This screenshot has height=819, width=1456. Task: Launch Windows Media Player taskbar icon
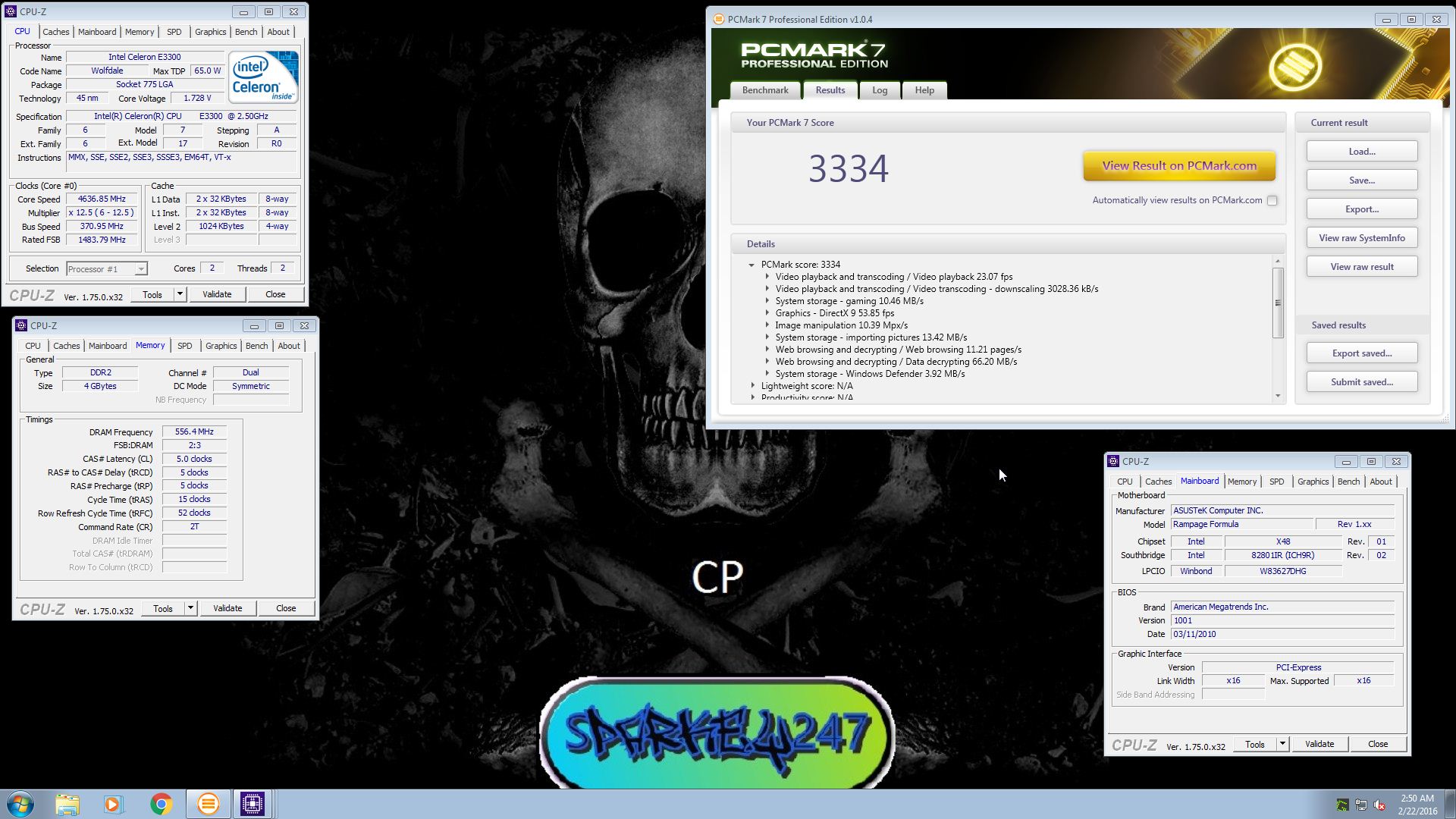[114, 804]
